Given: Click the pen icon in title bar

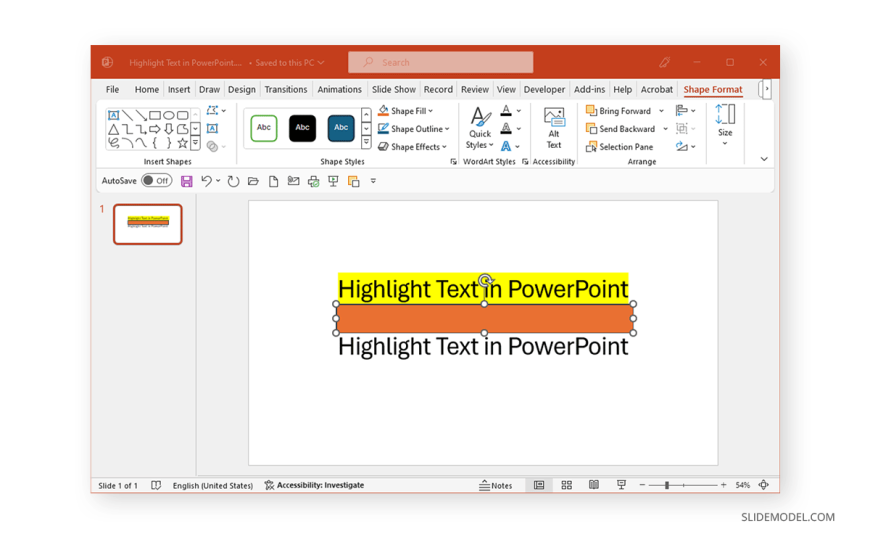Looking at the screenshot, I should [x=664, y=63].
